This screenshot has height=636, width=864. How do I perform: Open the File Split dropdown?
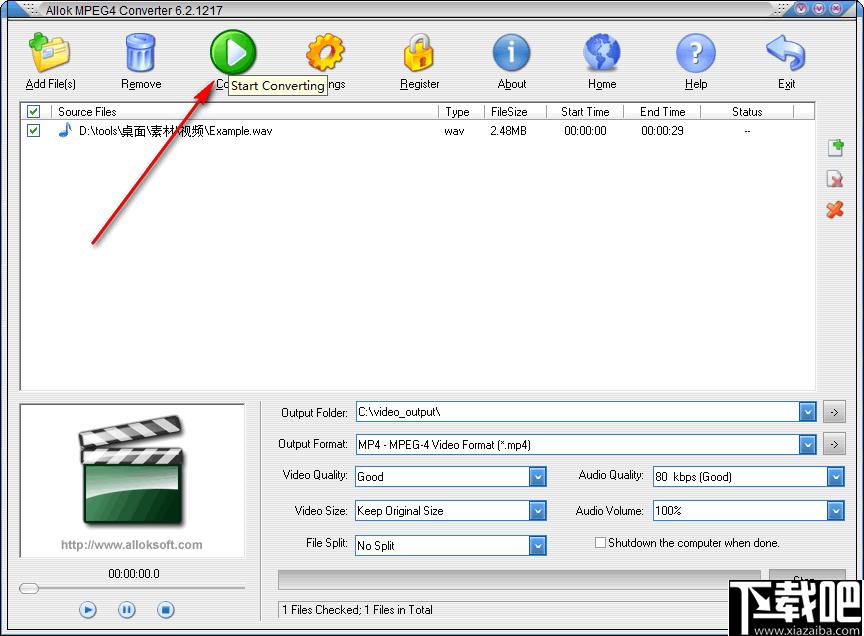537,546
